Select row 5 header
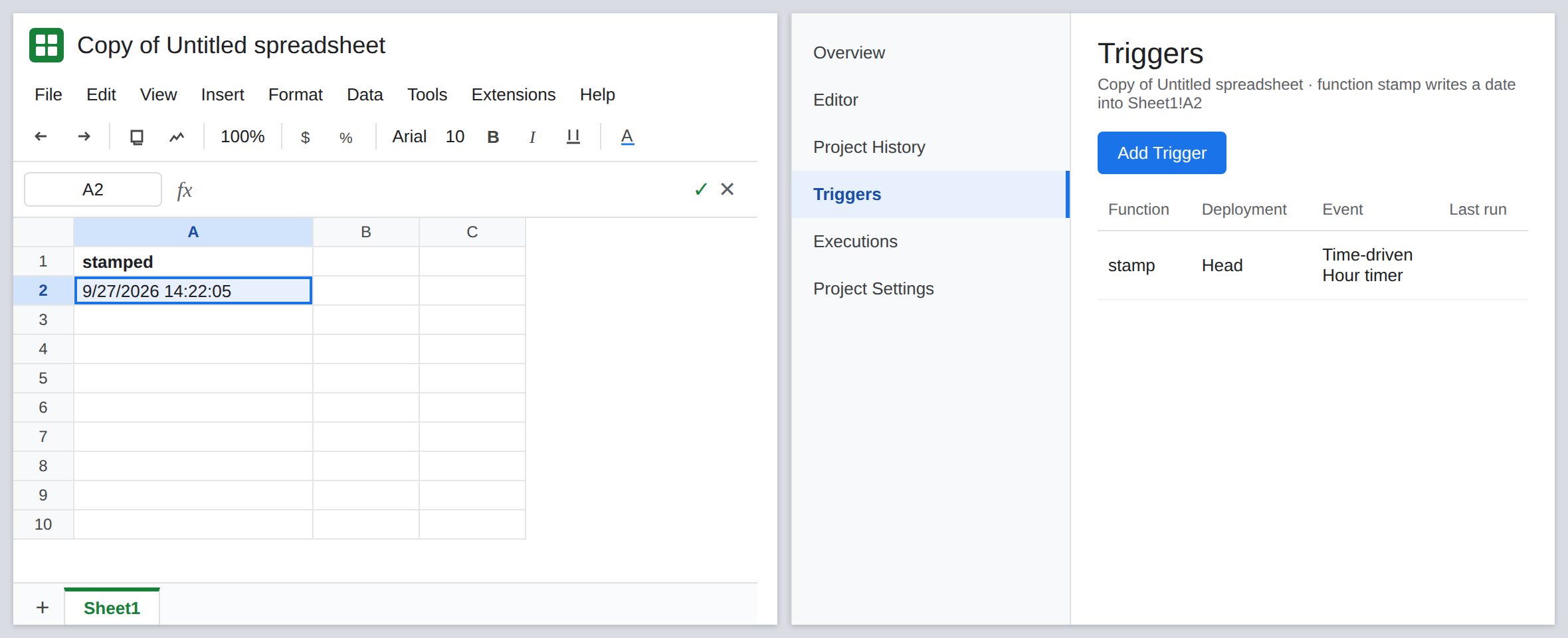Viewport: 1568px width, 638px height. [x=43, y=378]
